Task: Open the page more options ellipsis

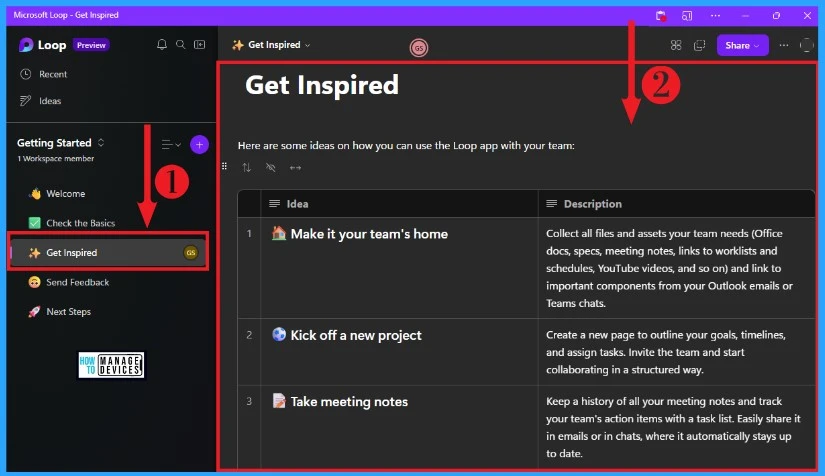Action: click(x=784, y=45)
